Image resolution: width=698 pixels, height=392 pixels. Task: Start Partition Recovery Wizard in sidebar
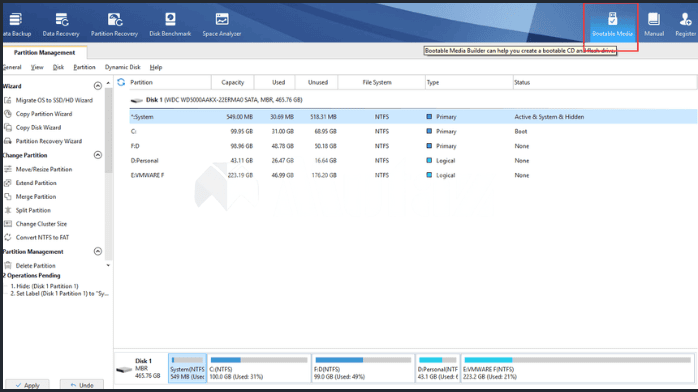click(43, 141)
